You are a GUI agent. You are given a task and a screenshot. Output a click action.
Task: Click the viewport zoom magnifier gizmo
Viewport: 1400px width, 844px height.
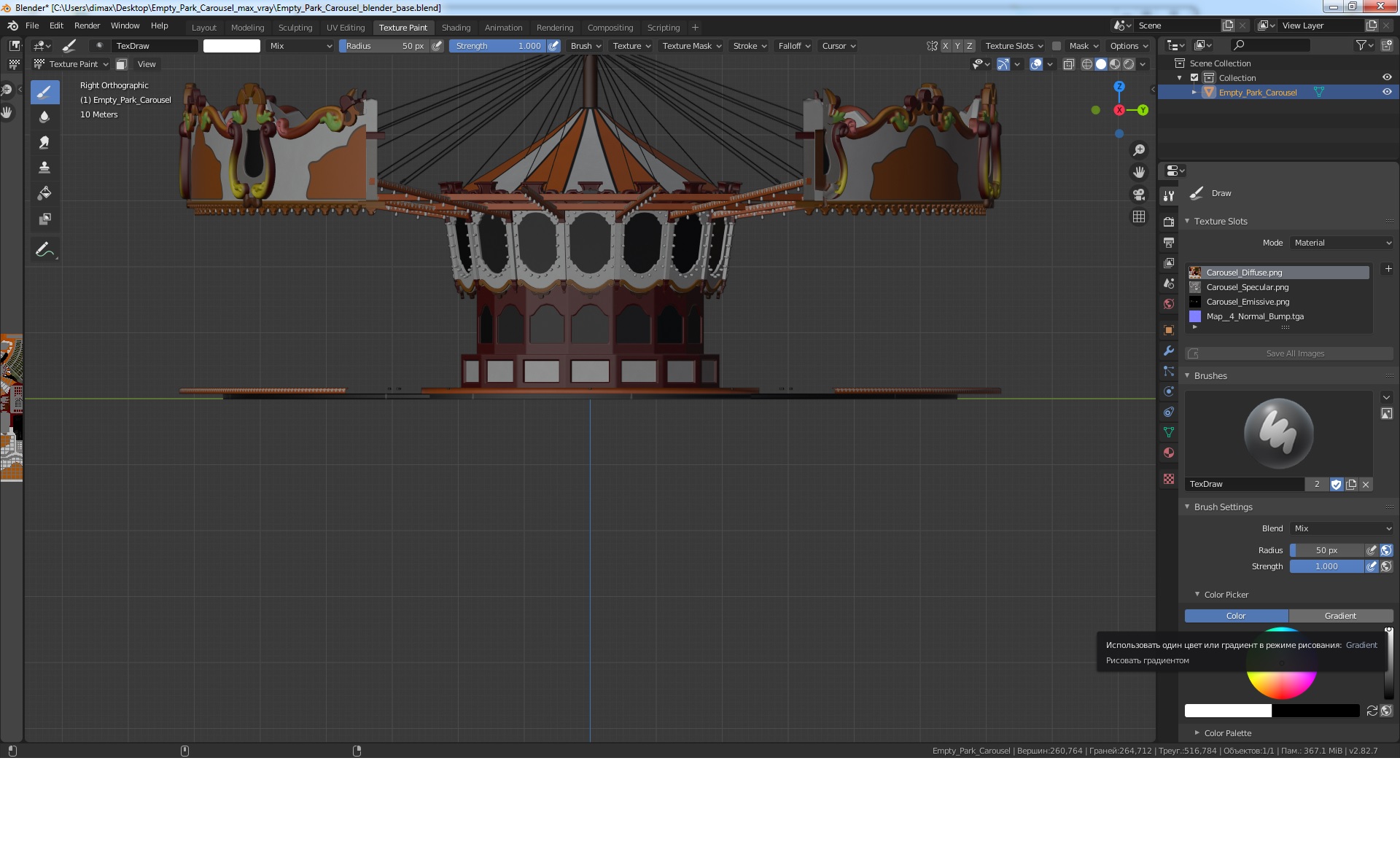click(1138, 150)
